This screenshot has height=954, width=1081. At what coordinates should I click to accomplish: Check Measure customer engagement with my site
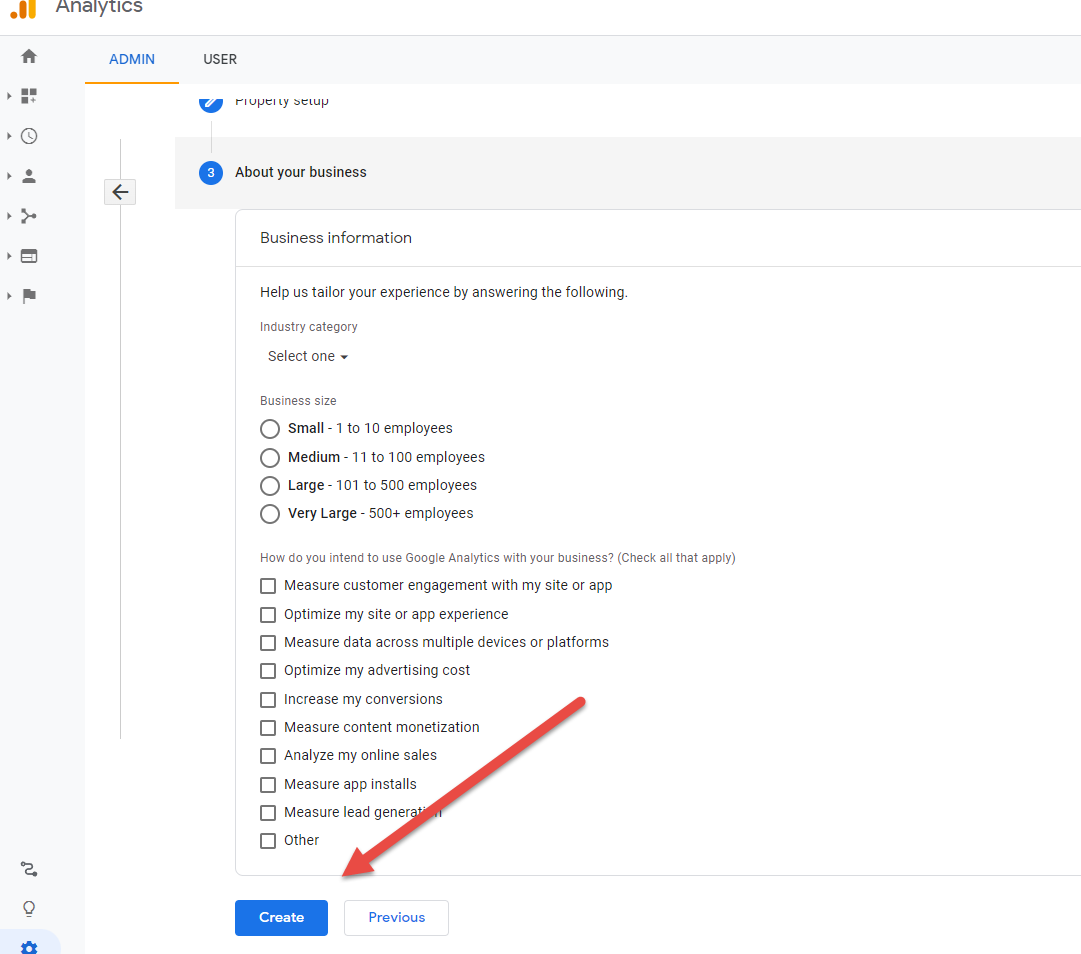point(268,586)
